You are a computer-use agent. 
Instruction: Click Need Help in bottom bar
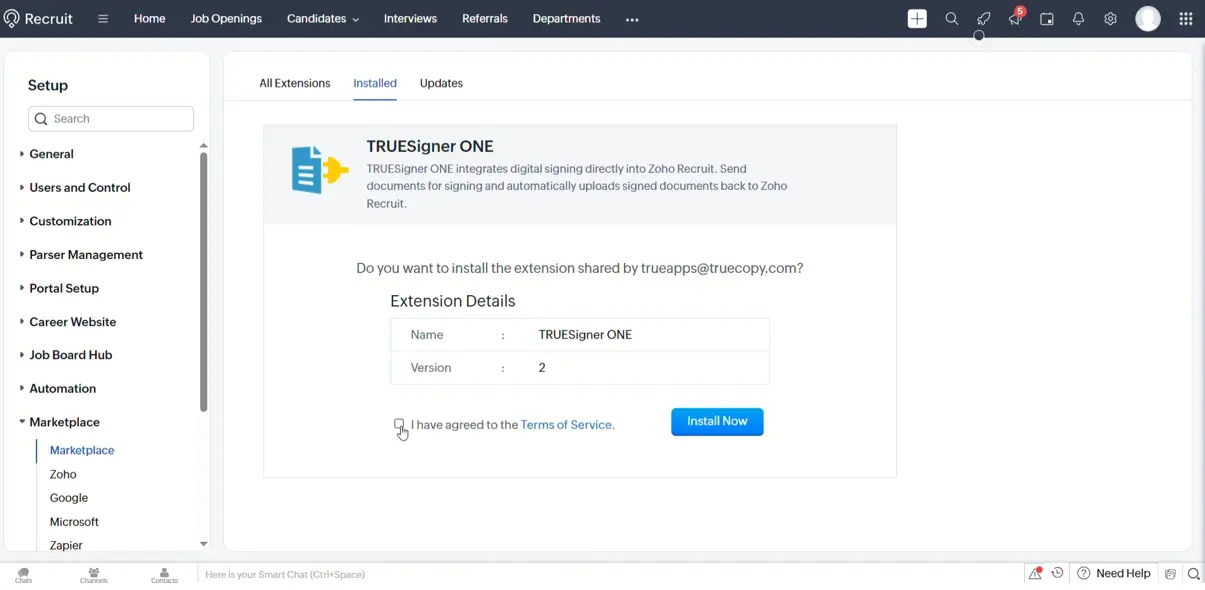click(x=1113, y=573)
